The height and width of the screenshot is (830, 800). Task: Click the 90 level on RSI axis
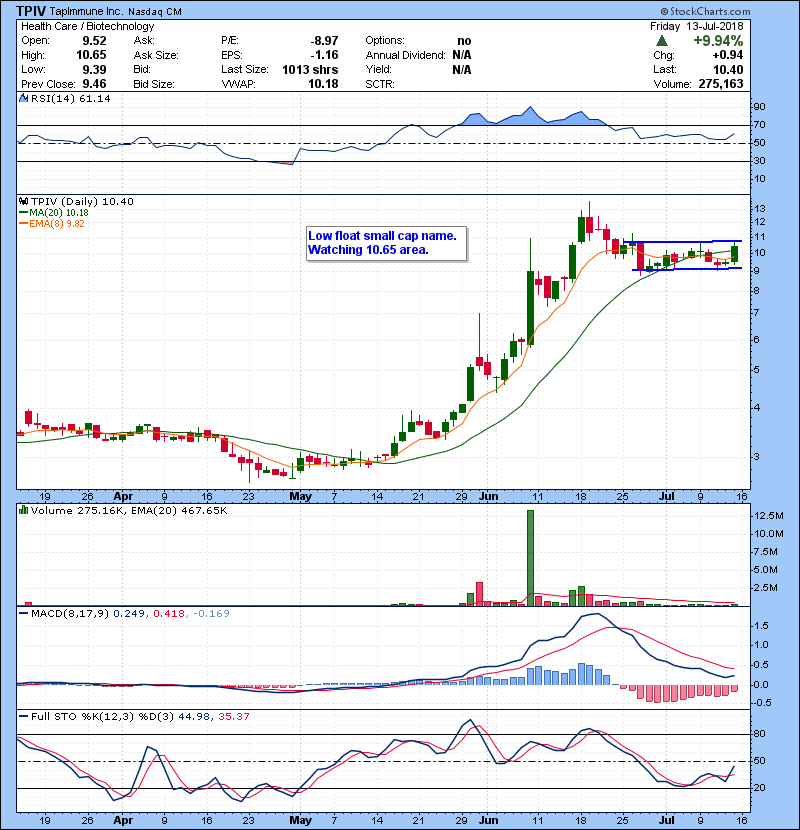[x=760, y=107]
